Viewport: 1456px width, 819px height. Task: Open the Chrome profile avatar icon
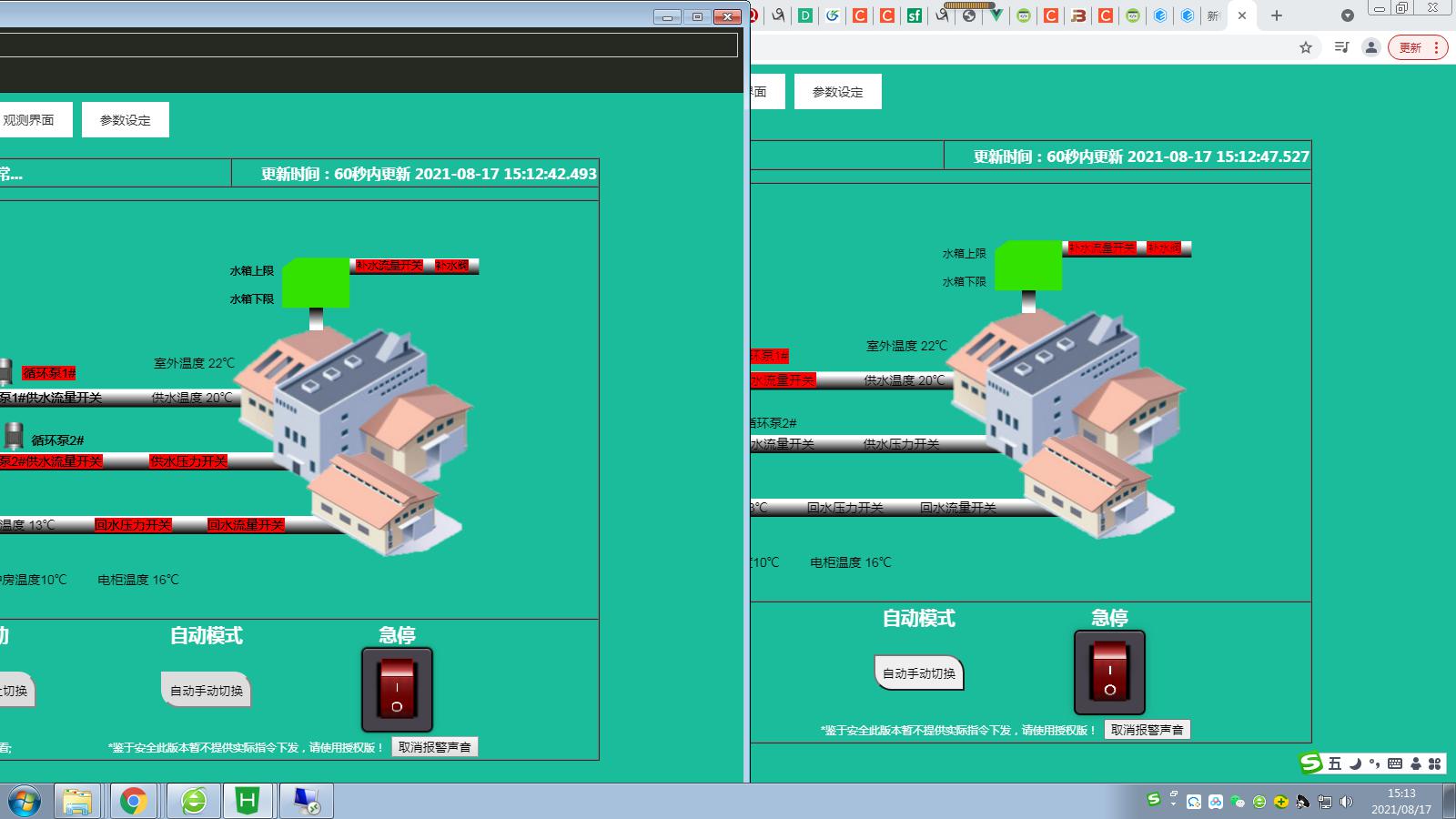tap(1370, 47)
